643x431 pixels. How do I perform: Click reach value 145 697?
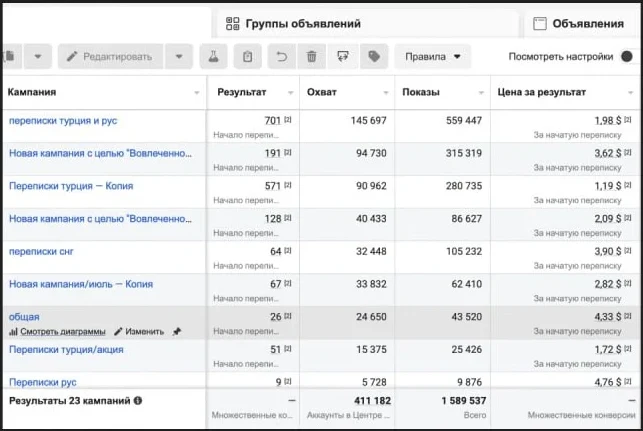pos(368,121)
